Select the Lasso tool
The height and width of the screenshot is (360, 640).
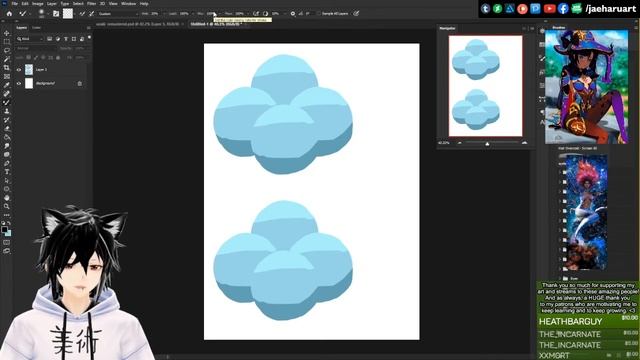point(7,50)
